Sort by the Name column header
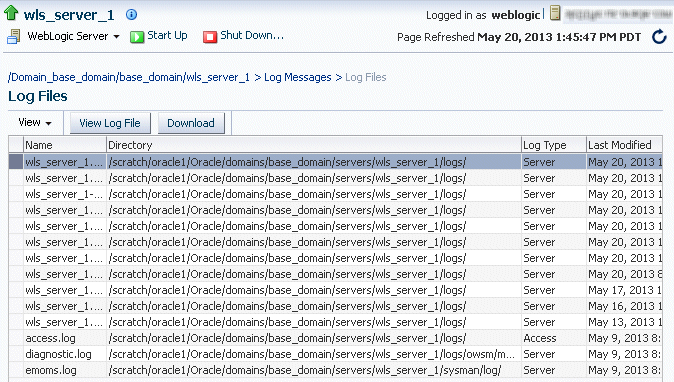The height and width of the screenshot is (382, 674). [64, 145]
